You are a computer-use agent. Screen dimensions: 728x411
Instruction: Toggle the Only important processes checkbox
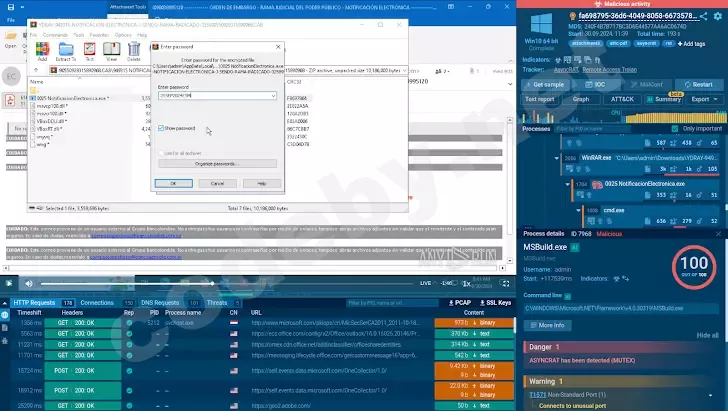[x=675, y=129]
